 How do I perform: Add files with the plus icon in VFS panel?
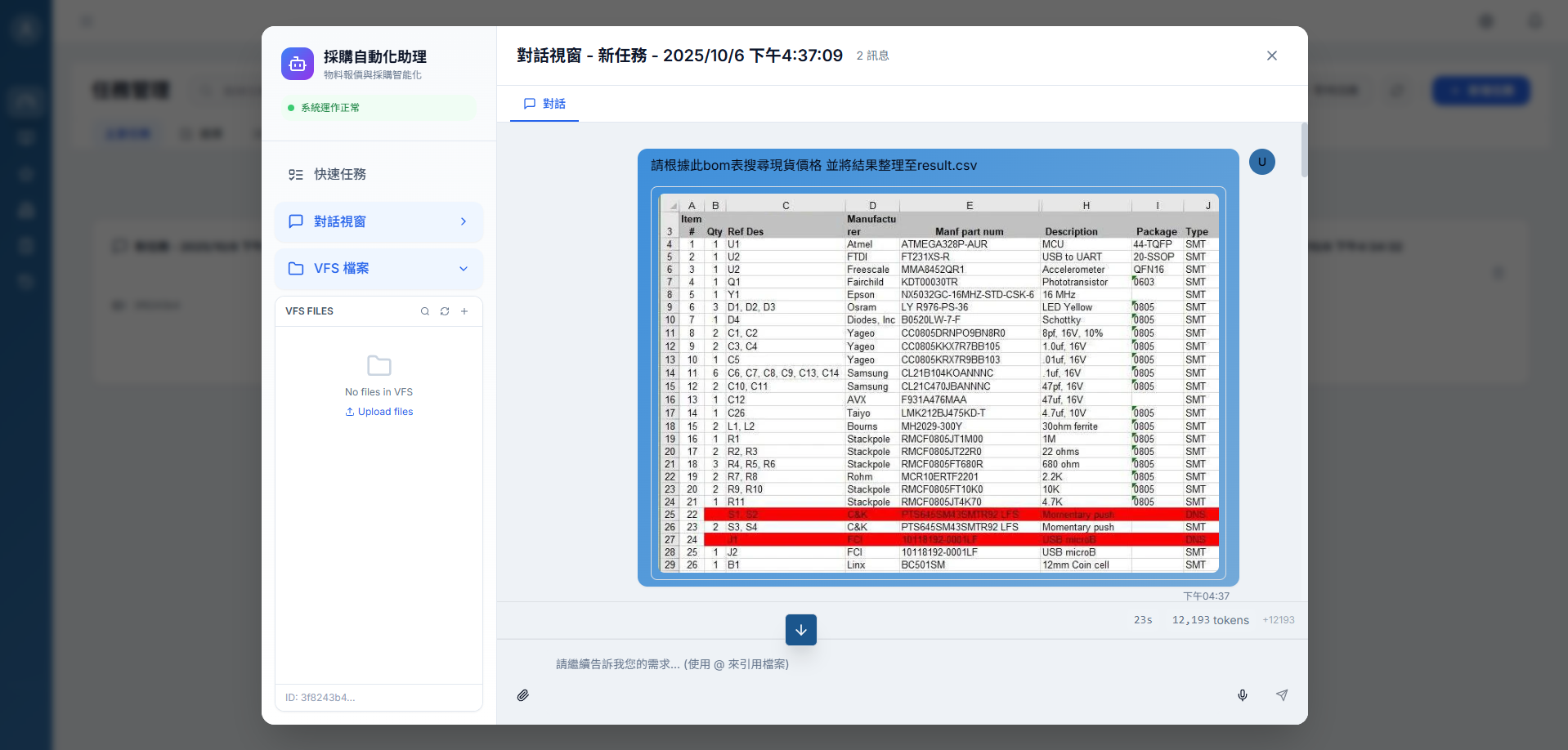[x=464, y=311]
